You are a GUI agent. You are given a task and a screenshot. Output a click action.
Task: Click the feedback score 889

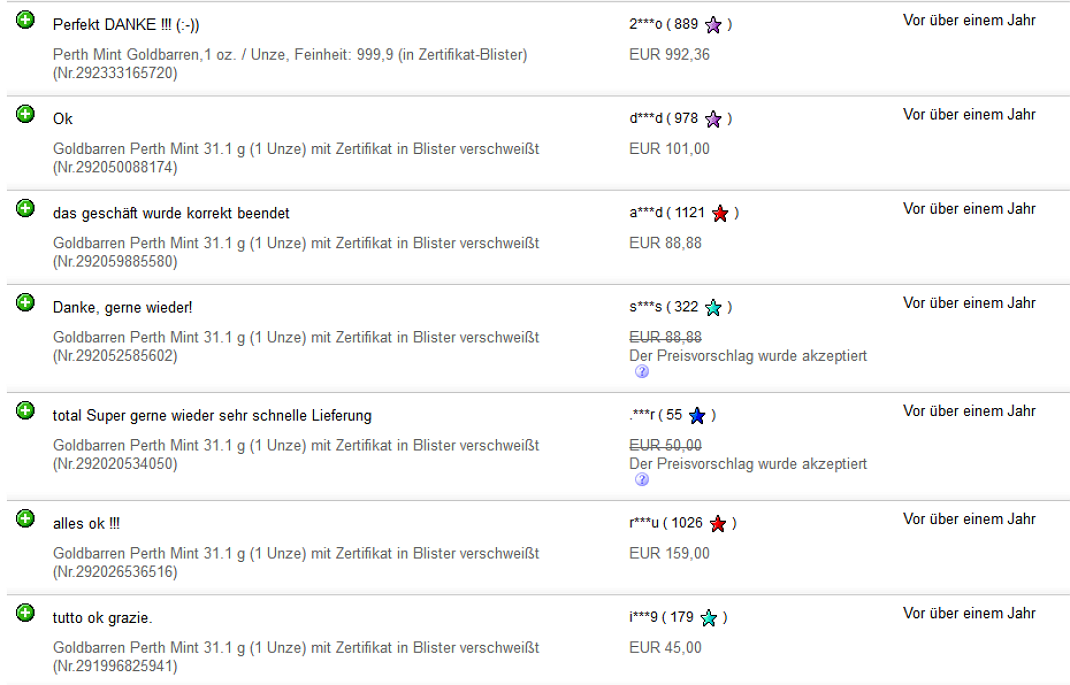pyautogui.click(x=686, y=25)
